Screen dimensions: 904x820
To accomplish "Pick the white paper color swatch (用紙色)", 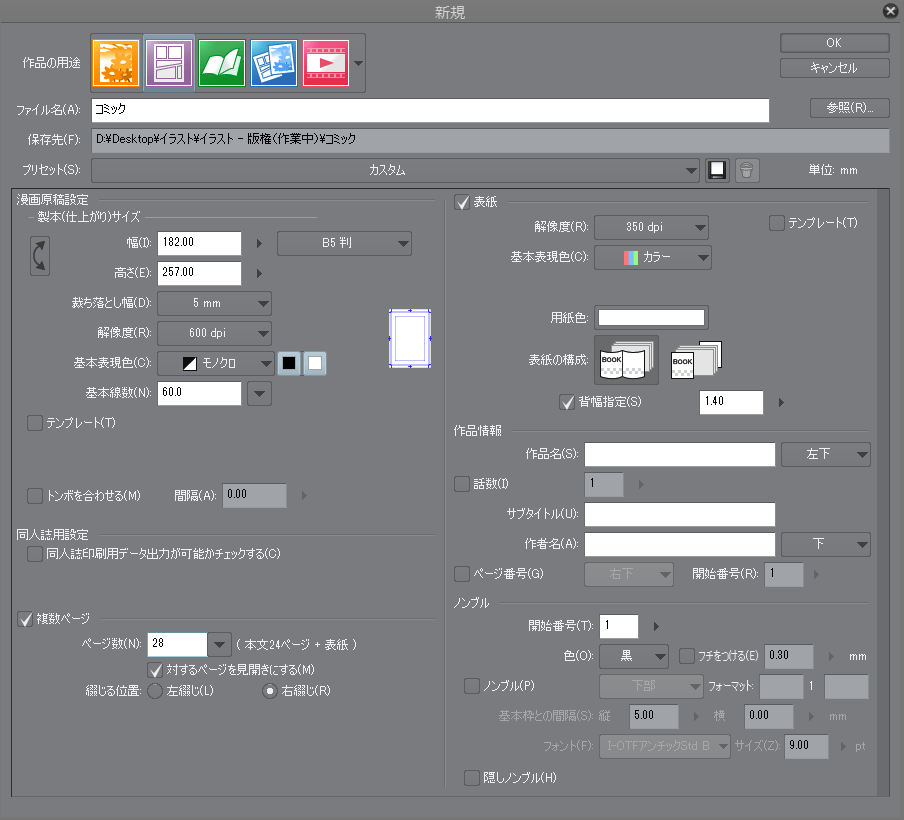I will (651, 318).
